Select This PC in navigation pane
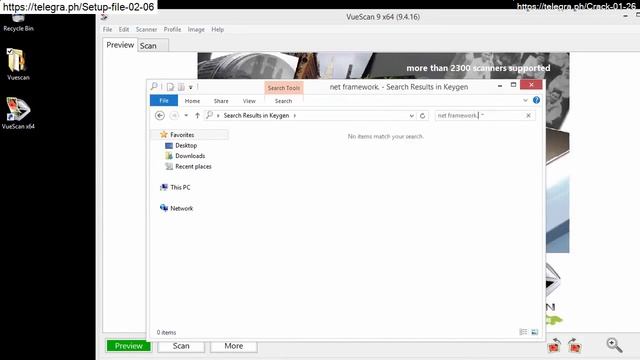The height and width of the screenshot is (360, 640). 180,187
